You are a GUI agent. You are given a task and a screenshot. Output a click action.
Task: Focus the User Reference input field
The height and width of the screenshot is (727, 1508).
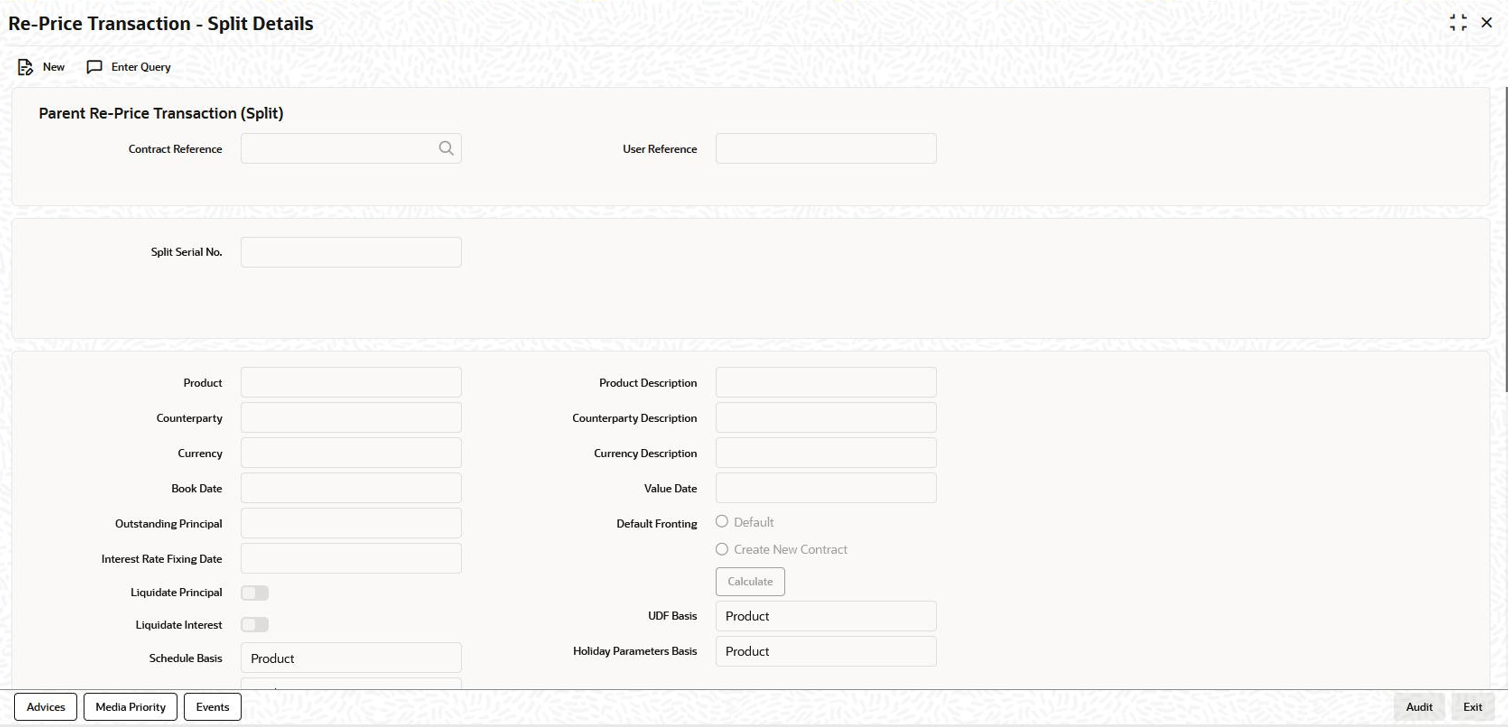tap(826, 149)
